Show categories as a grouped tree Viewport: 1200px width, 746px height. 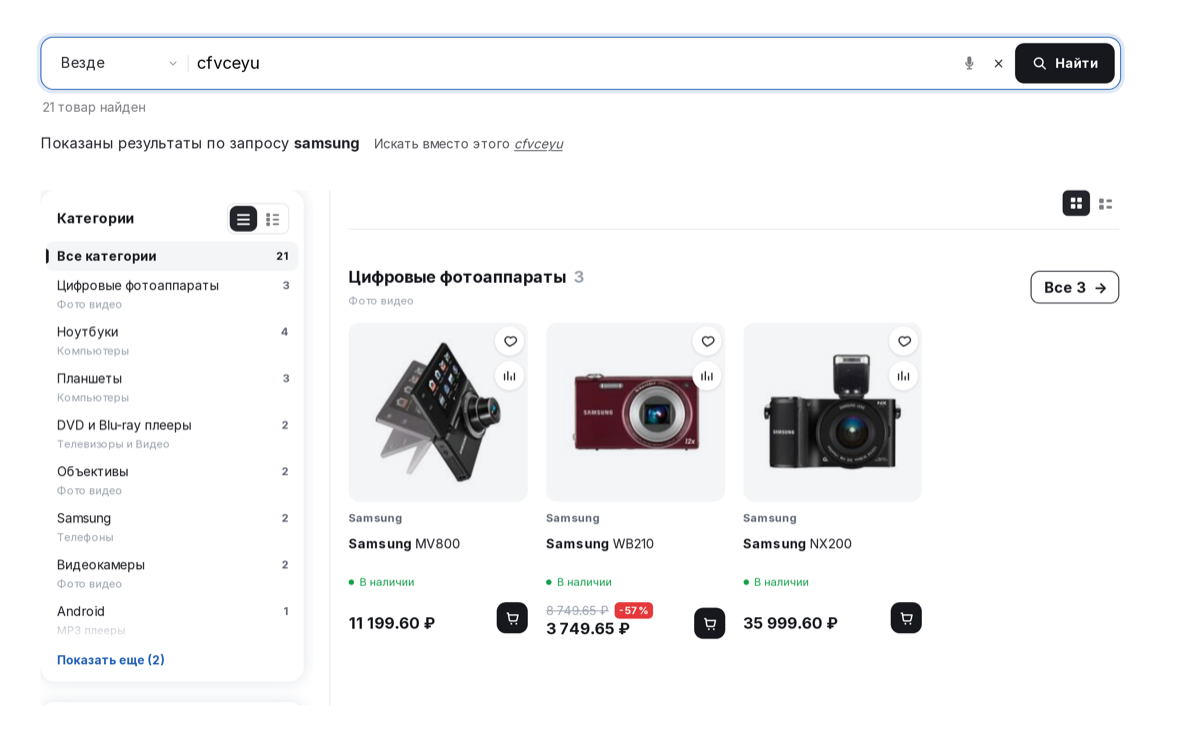(x=272, y=219)
